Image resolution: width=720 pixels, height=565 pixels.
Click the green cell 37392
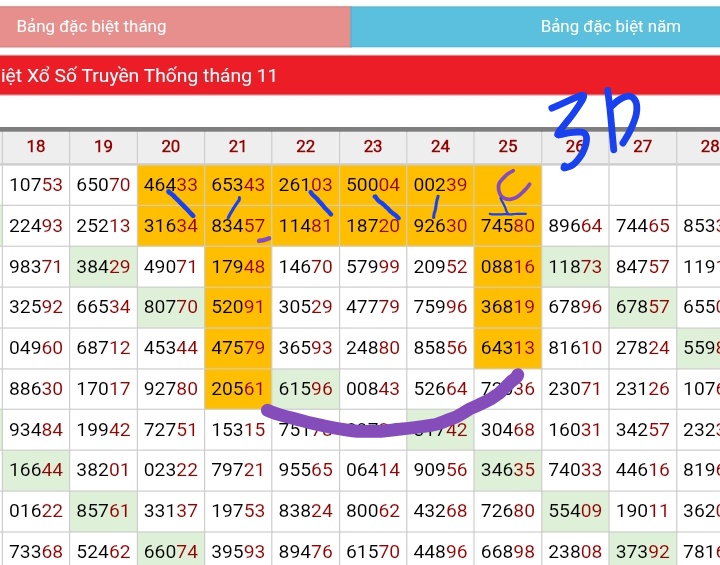[643, 551]
